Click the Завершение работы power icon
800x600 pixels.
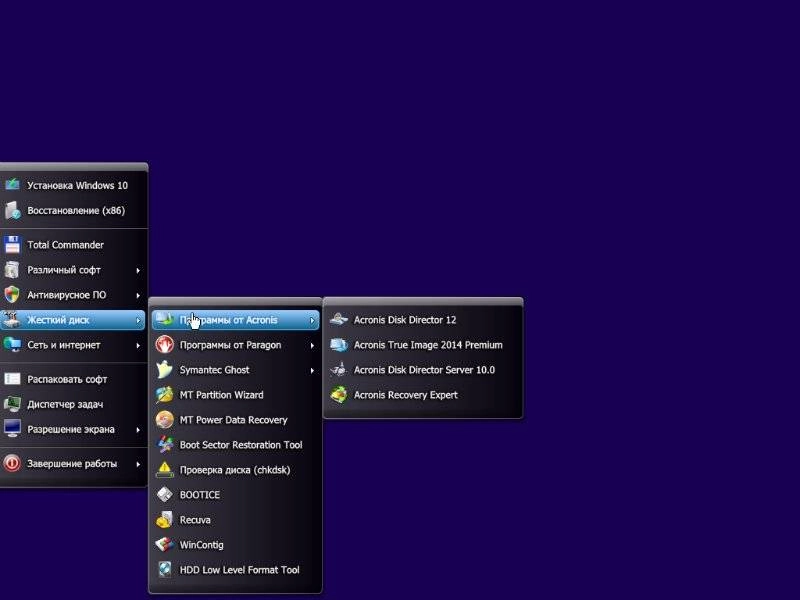coord(12,463)
